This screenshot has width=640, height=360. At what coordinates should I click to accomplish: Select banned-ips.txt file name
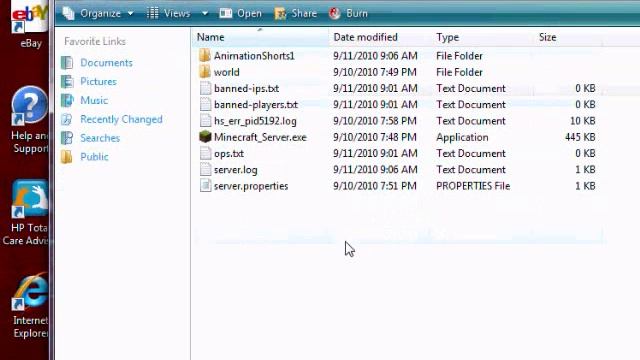[246, 89]
